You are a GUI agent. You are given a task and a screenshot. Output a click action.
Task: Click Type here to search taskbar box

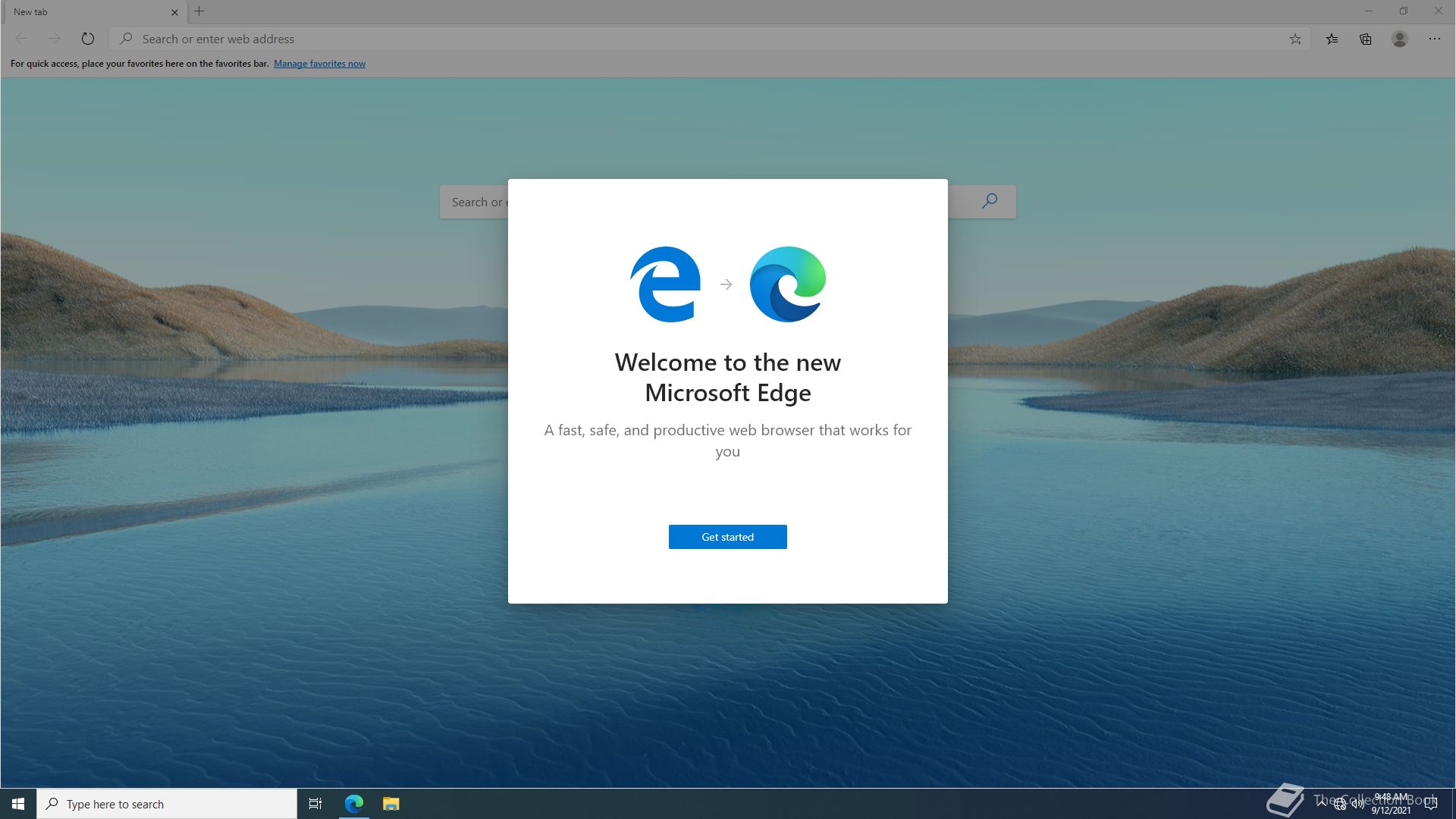click(x=167, y=804)
